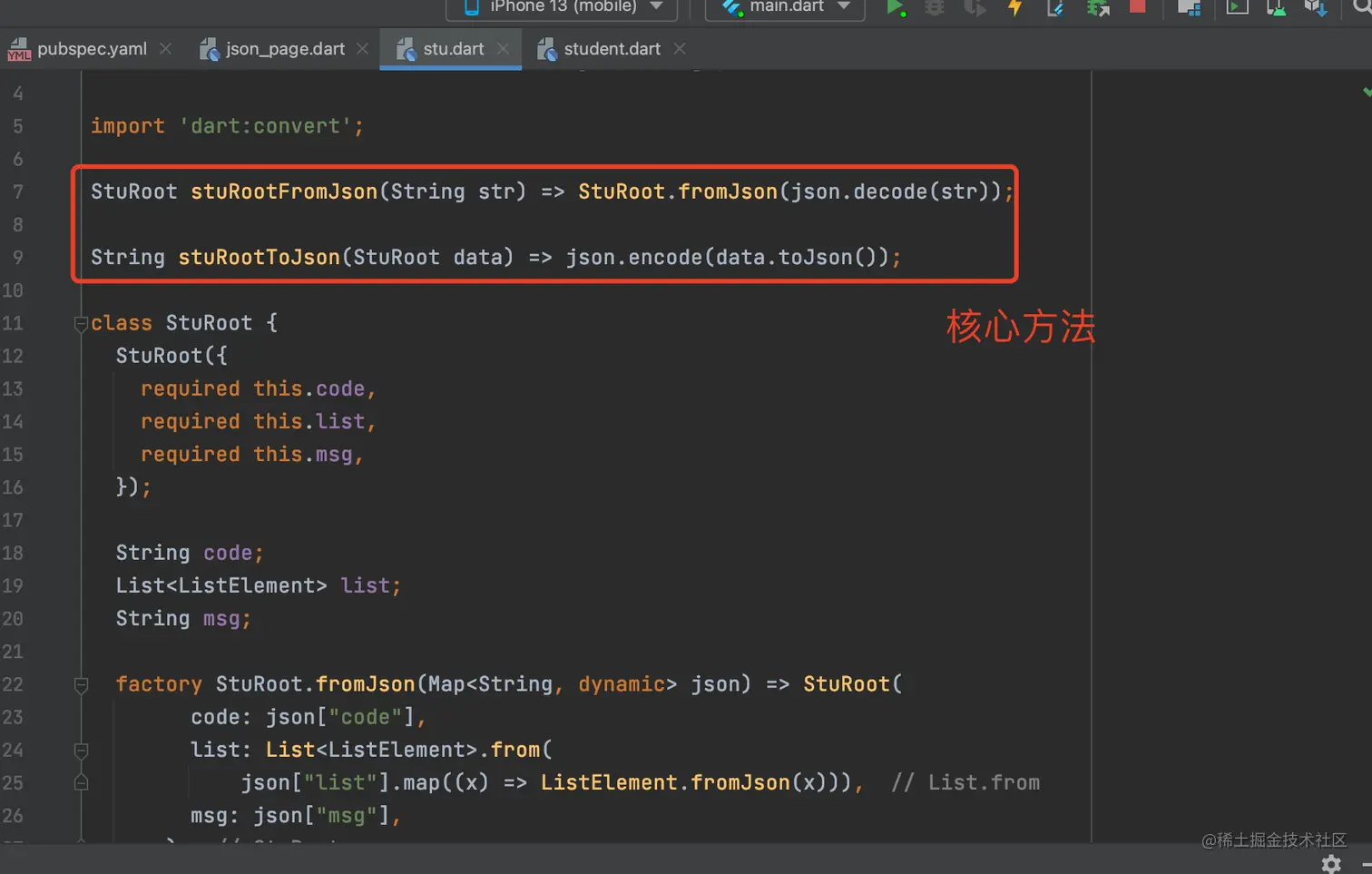Click the 'String msg;' field
The width and height of the screenshot is (1372, 874).
182,618
